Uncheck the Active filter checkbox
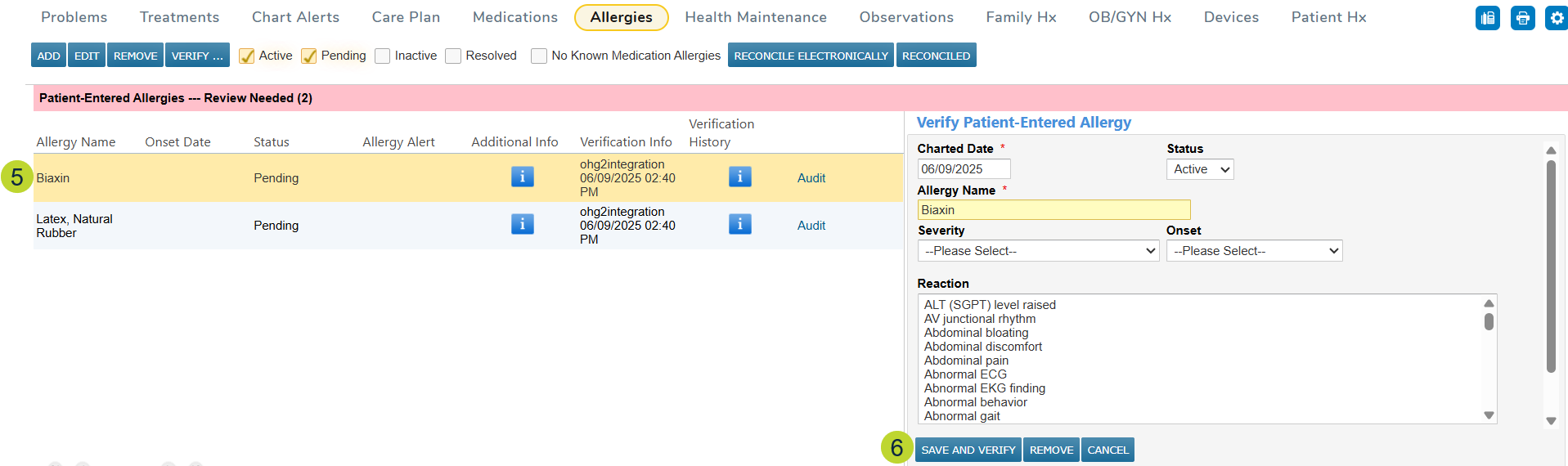 coord(246,56)
